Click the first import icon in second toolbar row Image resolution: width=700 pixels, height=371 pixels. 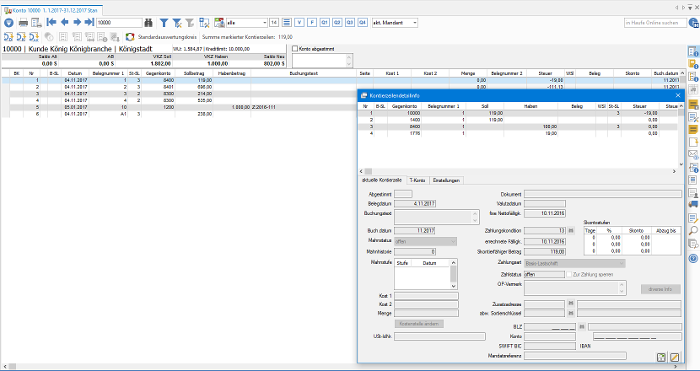[8, 37]
